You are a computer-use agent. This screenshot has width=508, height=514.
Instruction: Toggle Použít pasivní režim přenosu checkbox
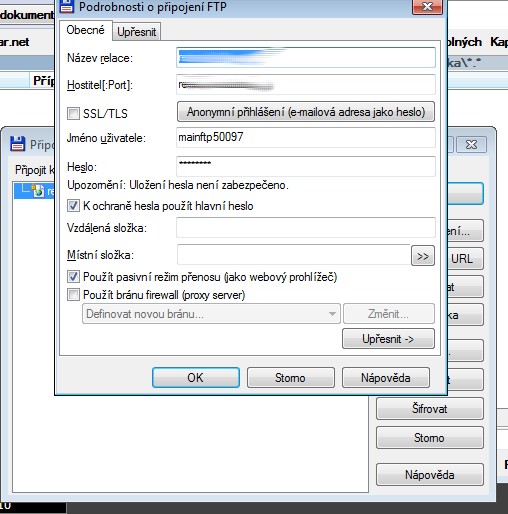(73, 277)
